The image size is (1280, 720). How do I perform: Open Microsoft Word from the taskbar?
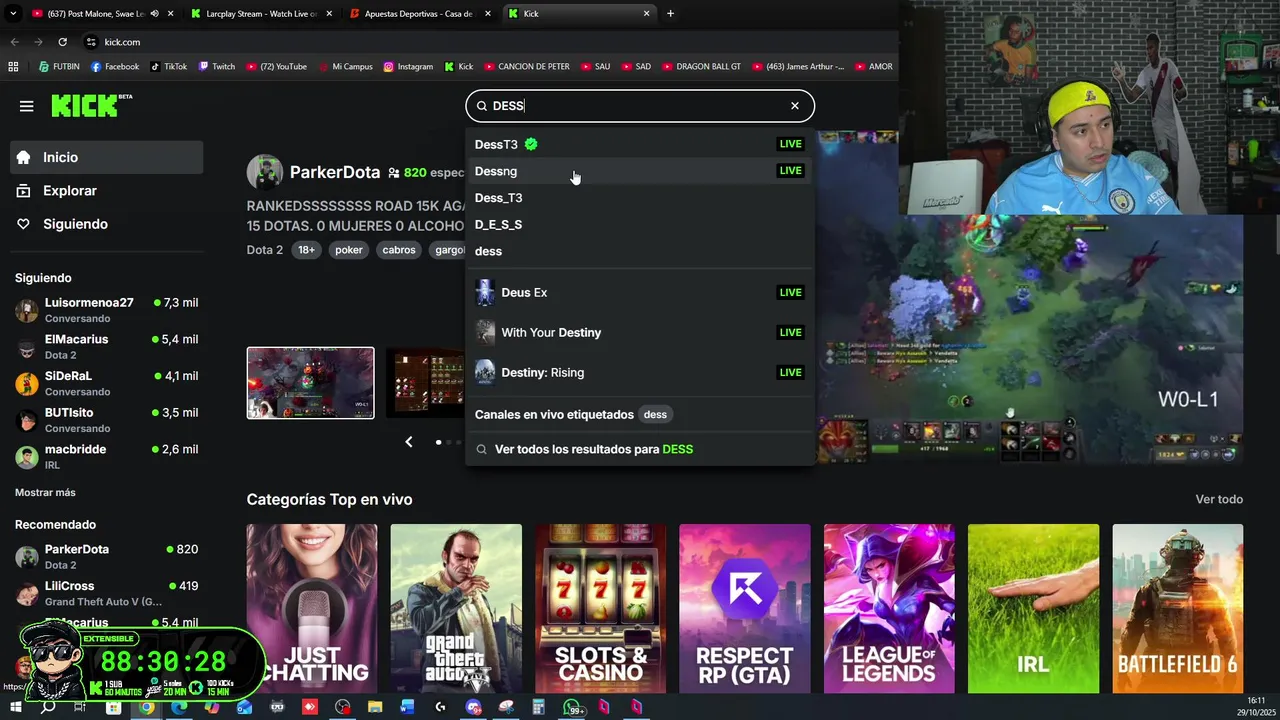[x=407, y=707]
